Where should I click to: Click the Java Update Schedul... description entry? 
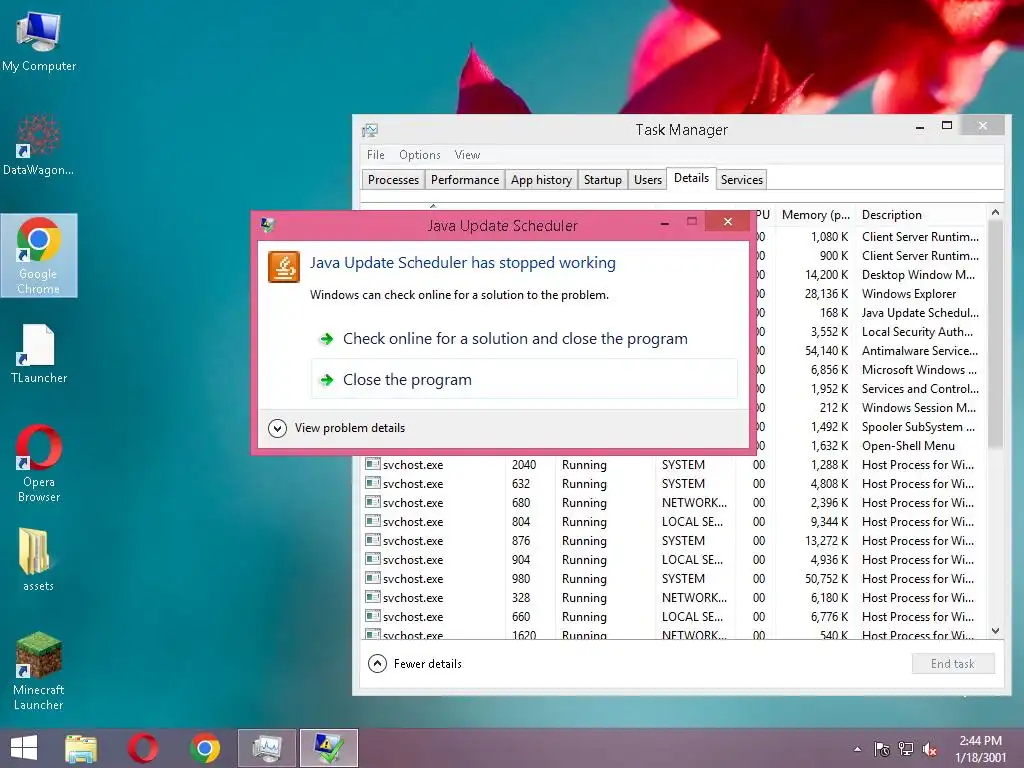[920, 313]
